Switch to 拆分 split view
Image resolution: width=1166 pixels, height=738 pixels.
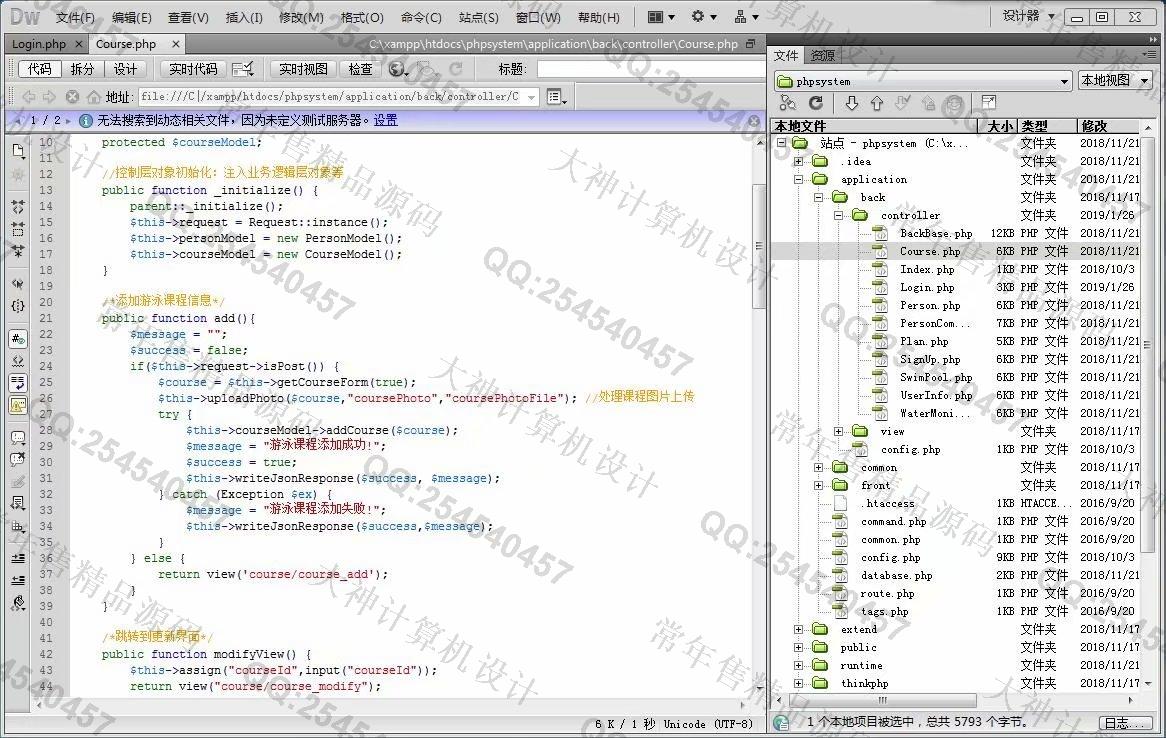[83, 69]
